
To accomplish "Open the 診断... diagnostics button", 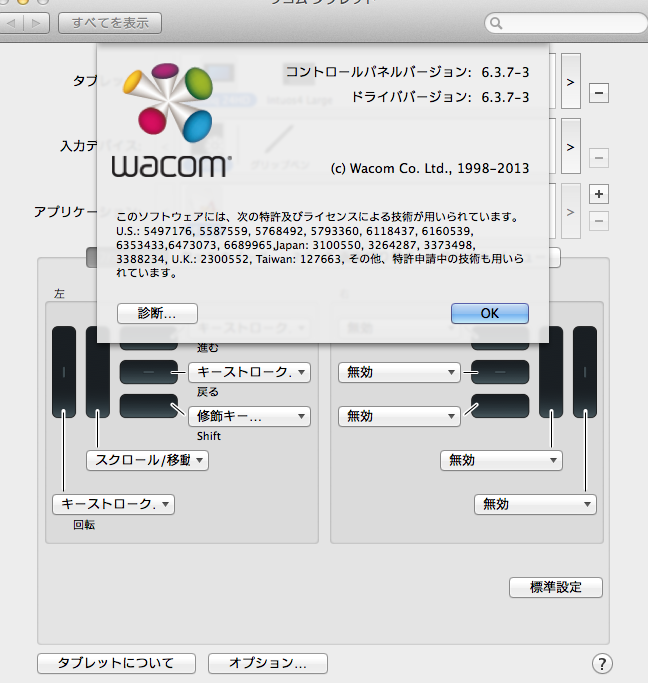I will pyautogui.click(x=157, y=313).
